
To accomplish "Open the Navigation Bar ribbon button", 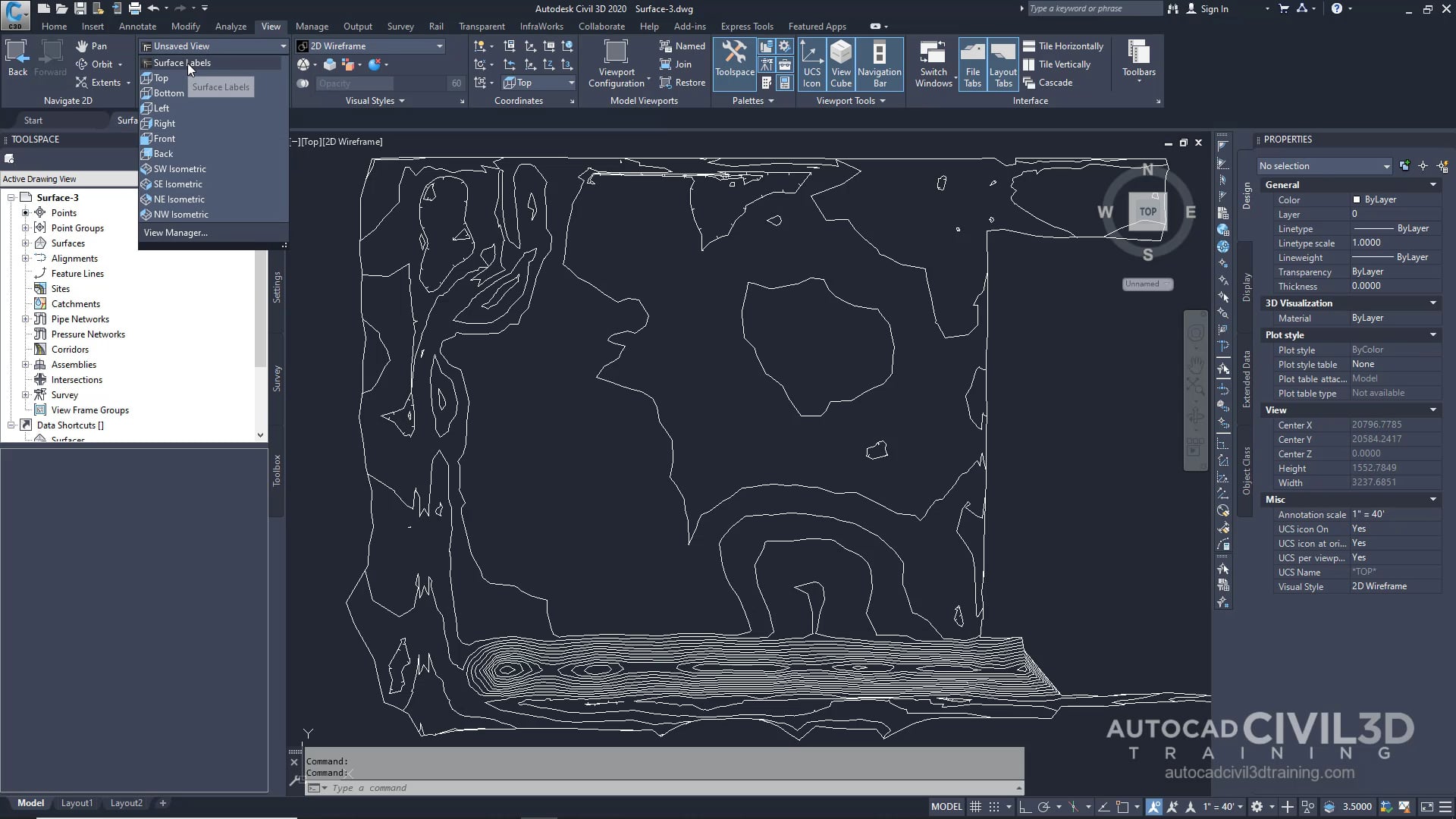I will (x=879, y=64).
